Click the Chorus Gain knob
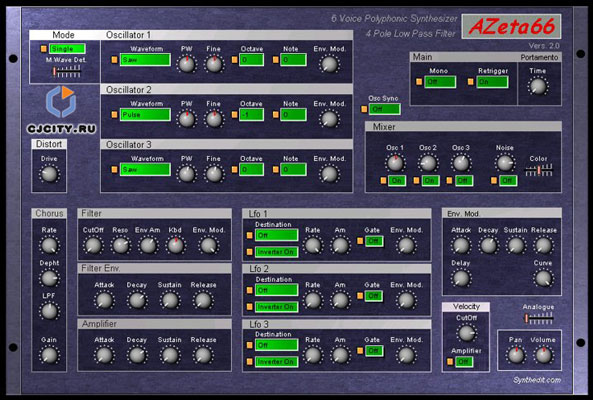 point(49,355)
